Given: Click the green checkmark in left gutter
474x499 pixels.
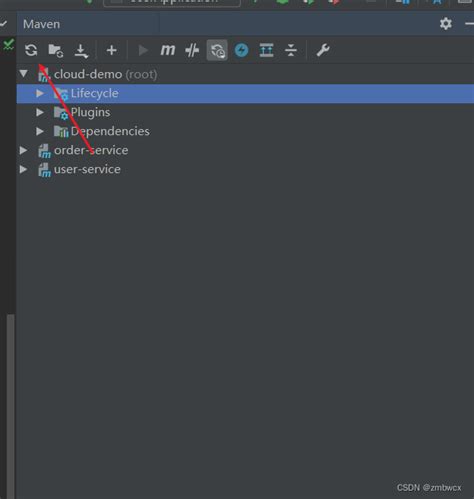Looking at the screenshot, I should 9,44.
